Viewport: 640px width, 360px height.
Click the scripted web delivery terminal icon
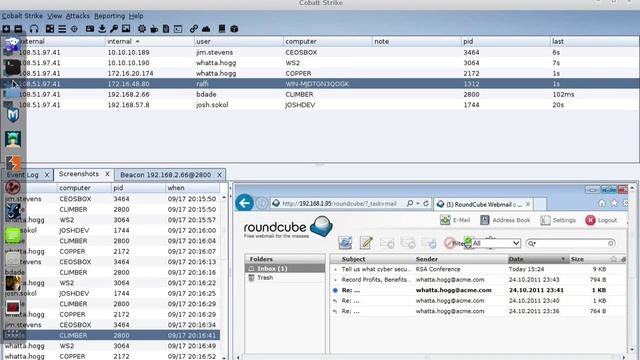tap(178, 29)
